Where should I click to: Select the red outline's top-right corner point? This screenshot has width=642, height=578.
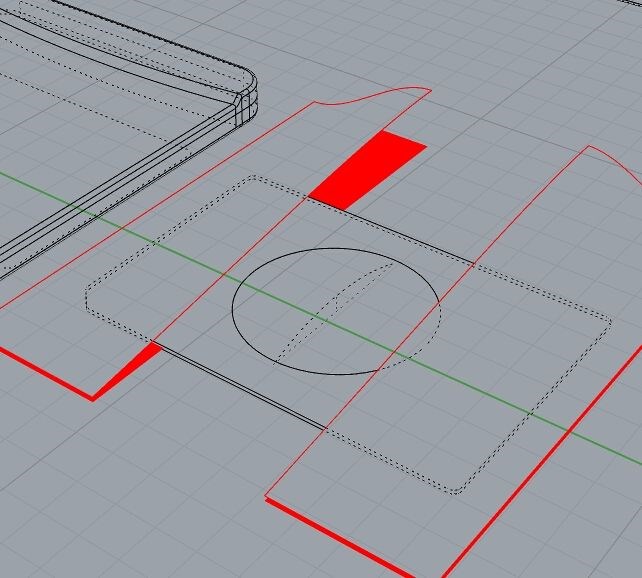click(x=587, y=147)
